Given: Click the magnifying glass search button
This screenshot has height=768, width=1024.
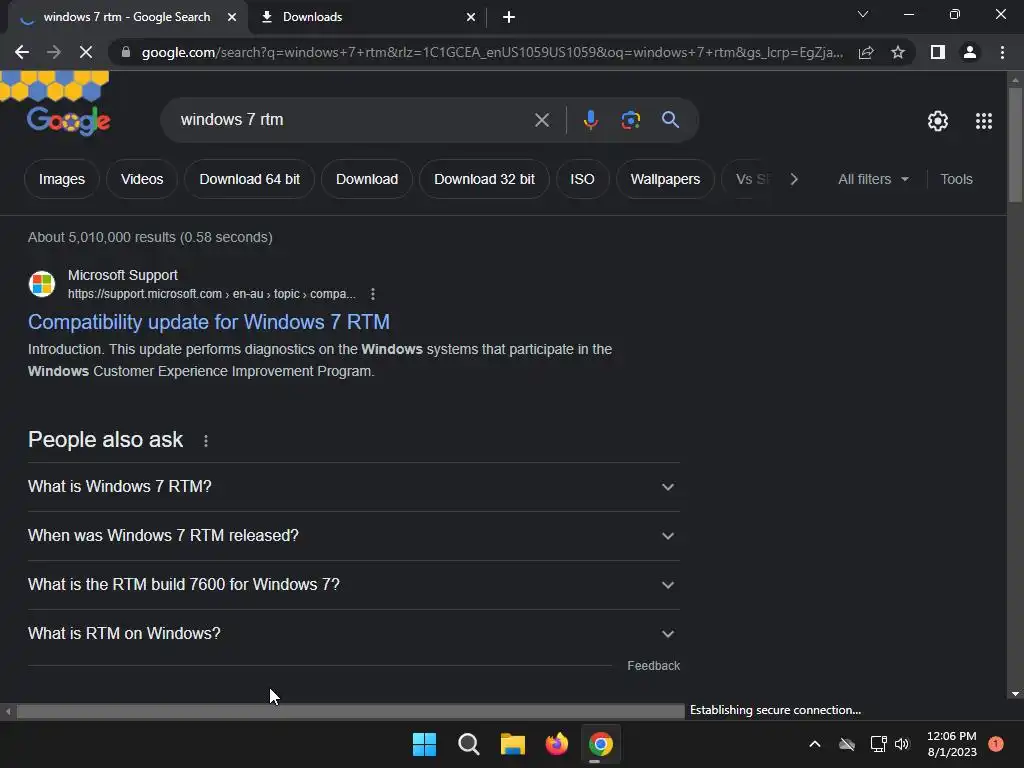Looking at the screenshot, I should [671, 120].
